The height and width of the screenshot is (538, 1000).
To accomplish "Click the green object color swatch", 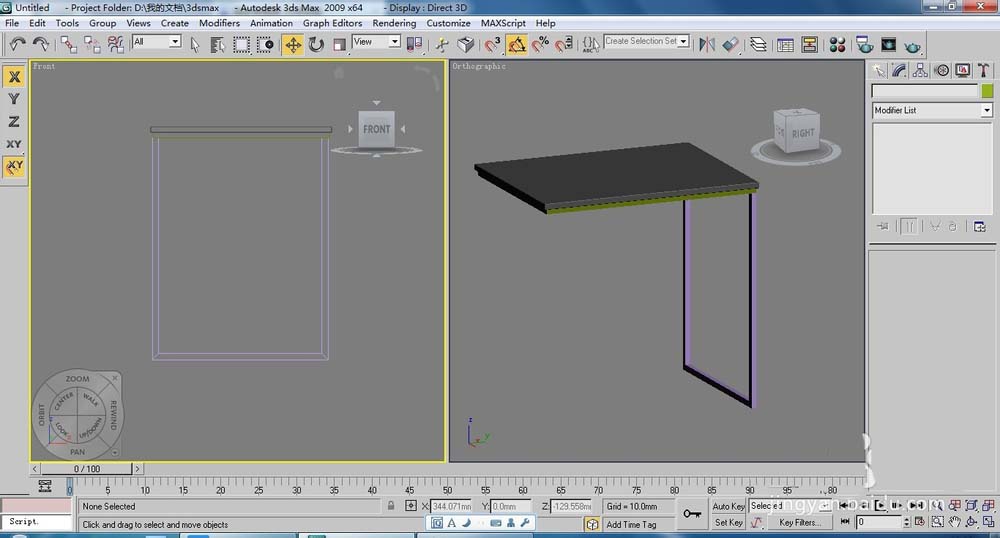I will click(987, 91).
